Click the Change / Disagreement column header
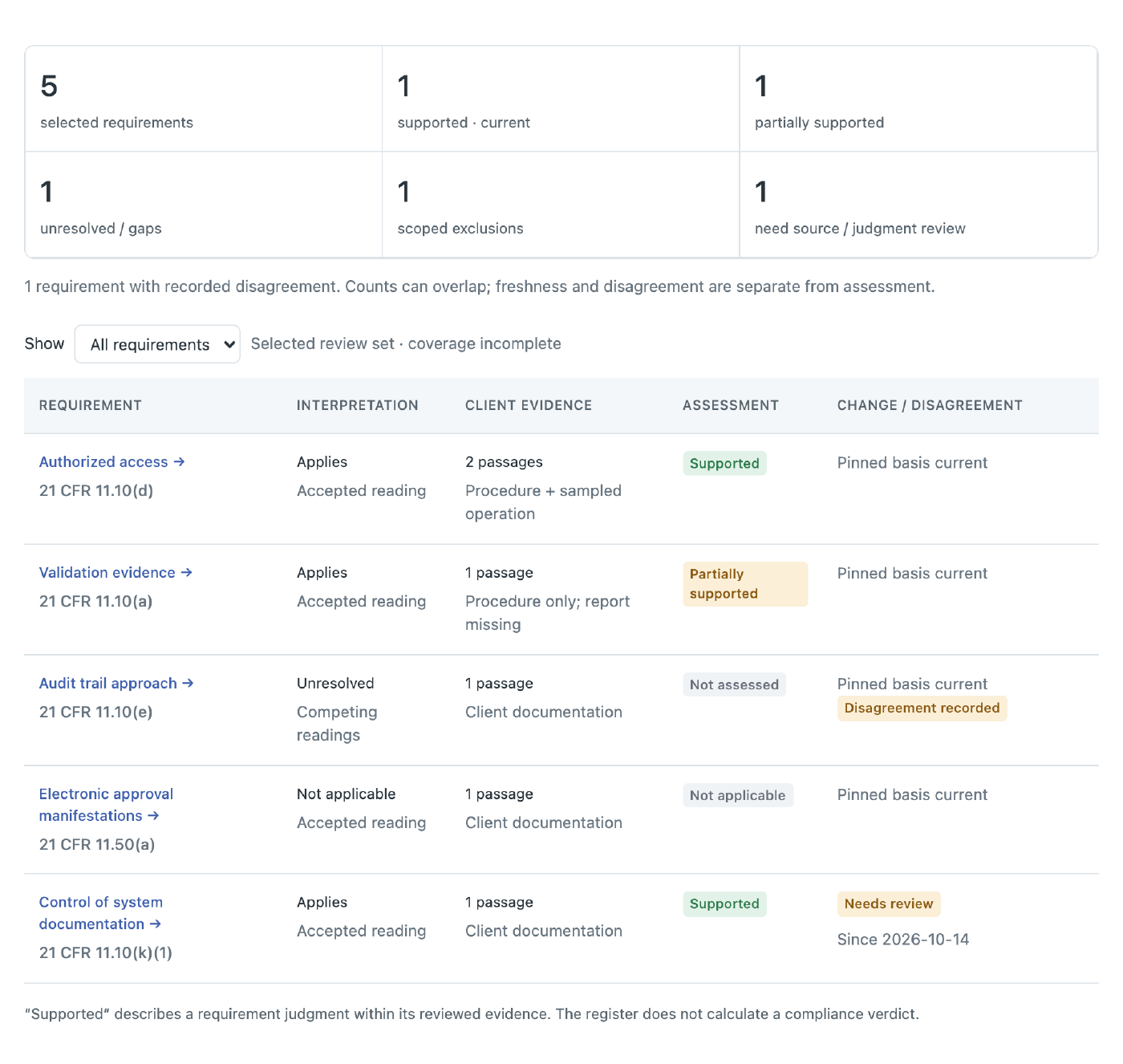 (930, 406)
